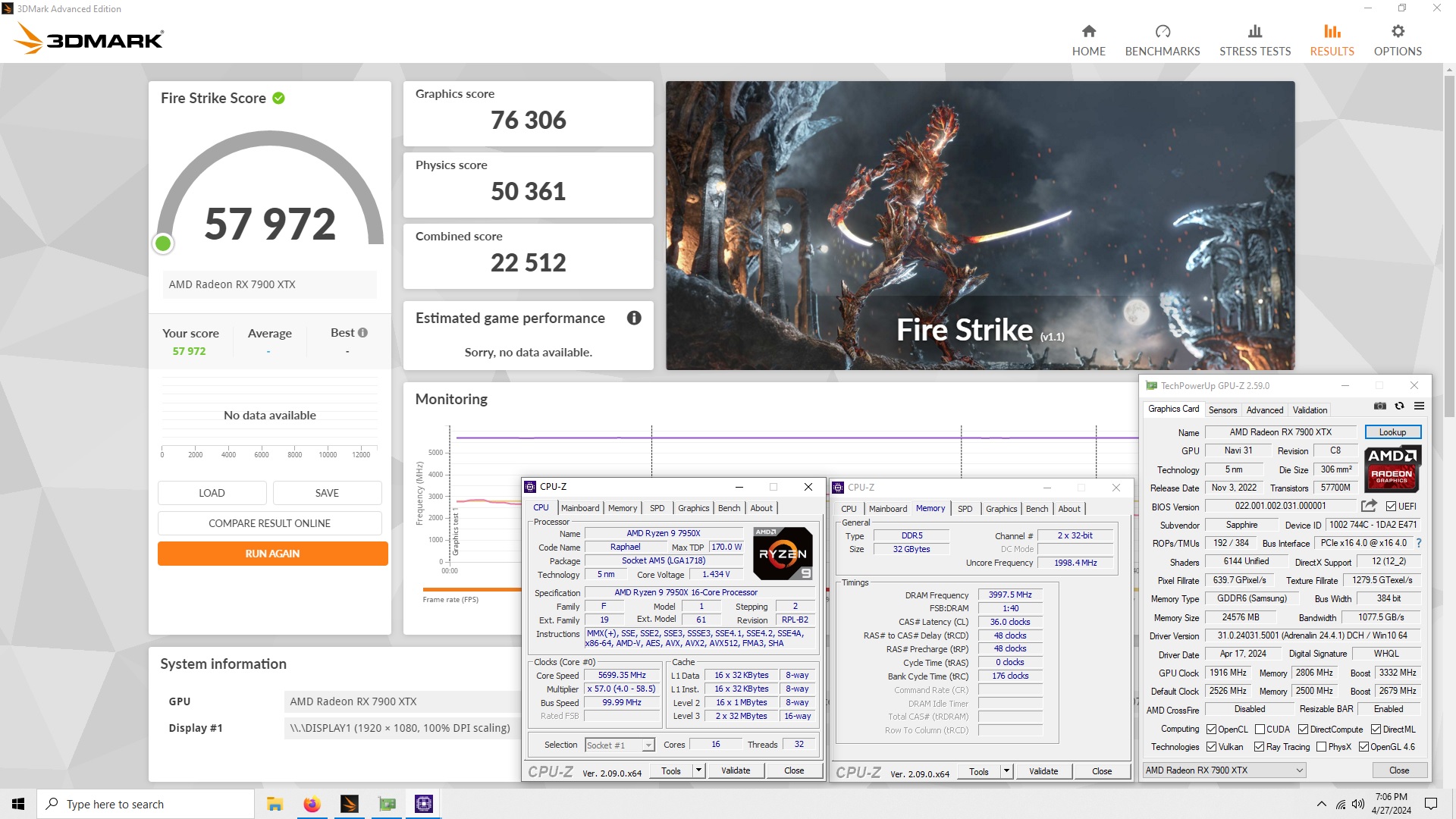Image resolution: width=1456 pixels, height=819 pixels.
Task: Toggle the DirectML checkbox
Action: [x=1376, y=730]
